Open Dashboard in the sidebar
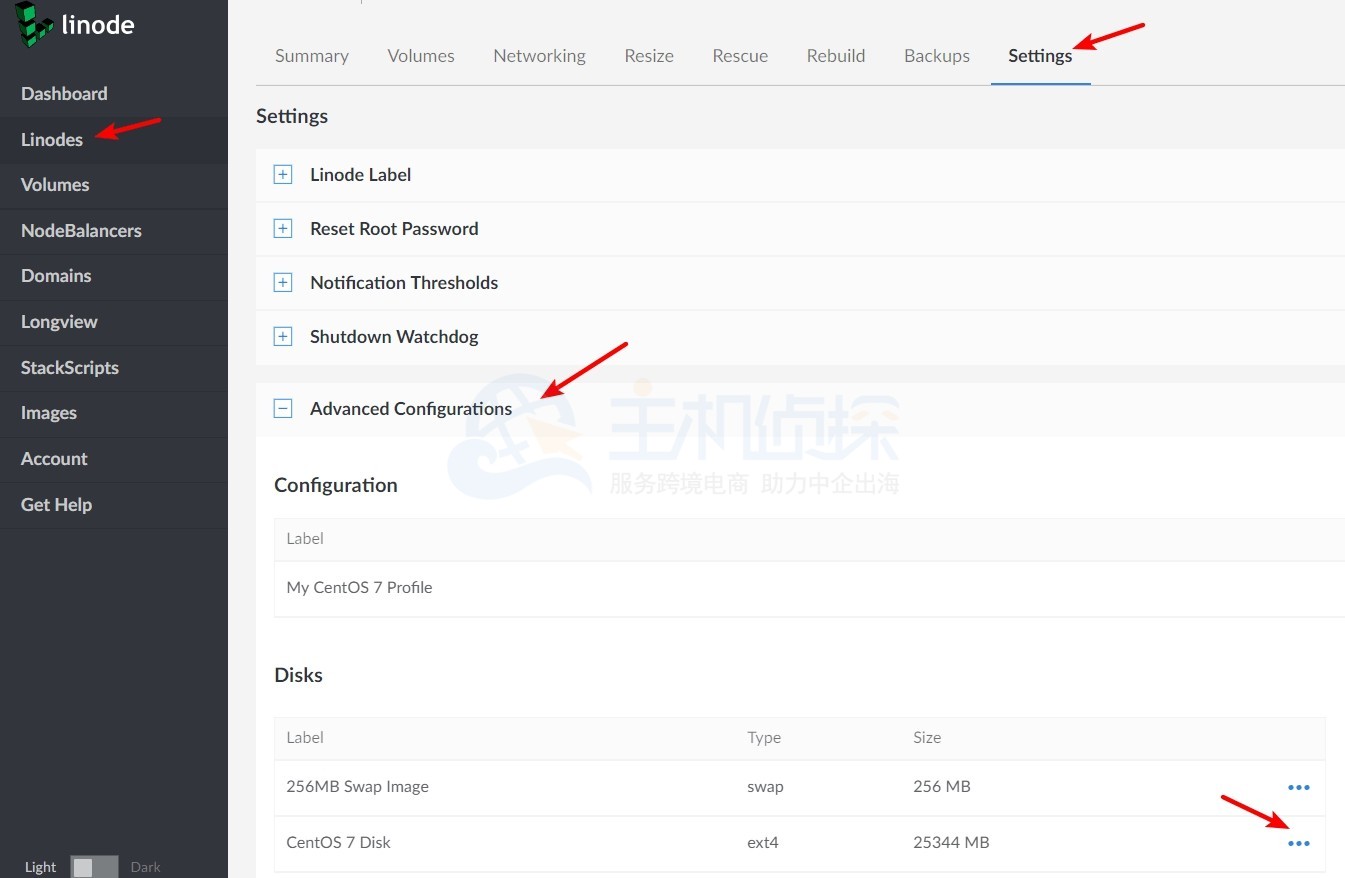 [x=64, y=94]
